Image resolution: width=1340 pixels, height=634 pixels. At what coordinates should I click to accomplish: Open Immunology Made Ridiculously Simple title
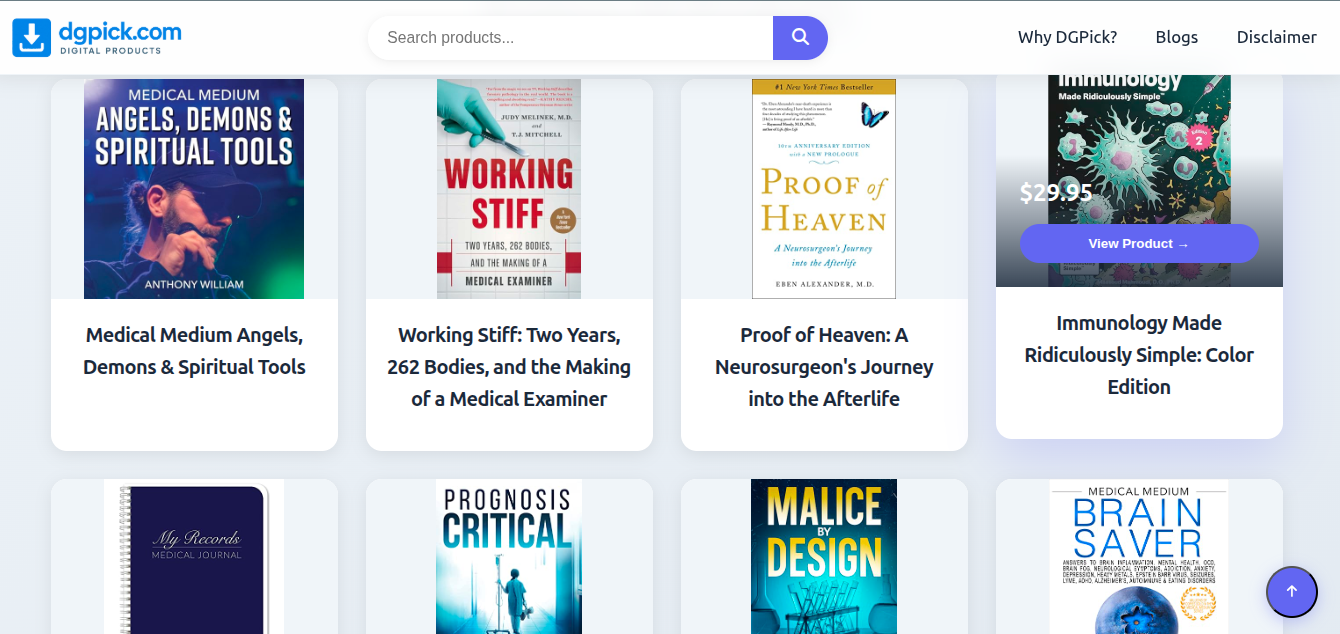click(x=1139, y=355)
